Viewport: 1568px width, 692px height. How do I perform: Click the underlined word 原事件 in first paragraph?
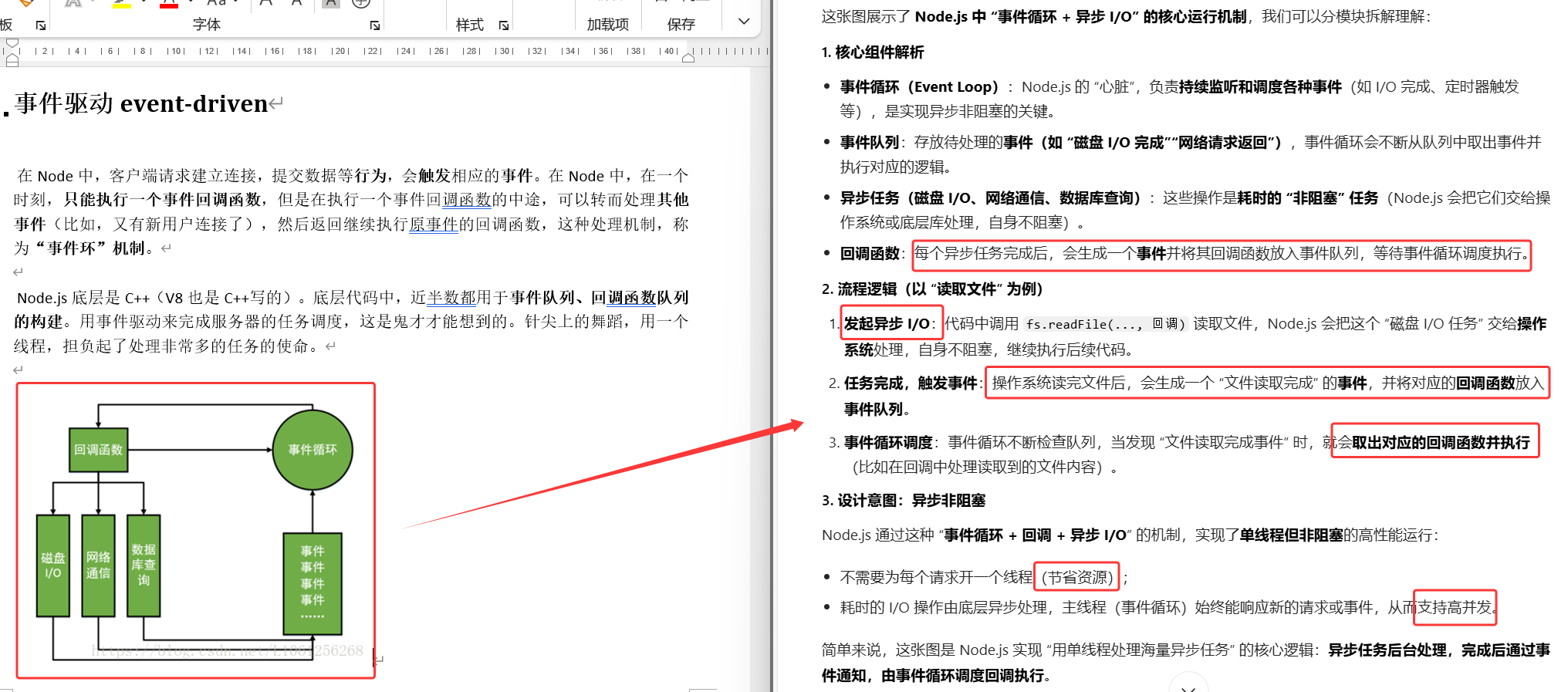tap(434, 224)
